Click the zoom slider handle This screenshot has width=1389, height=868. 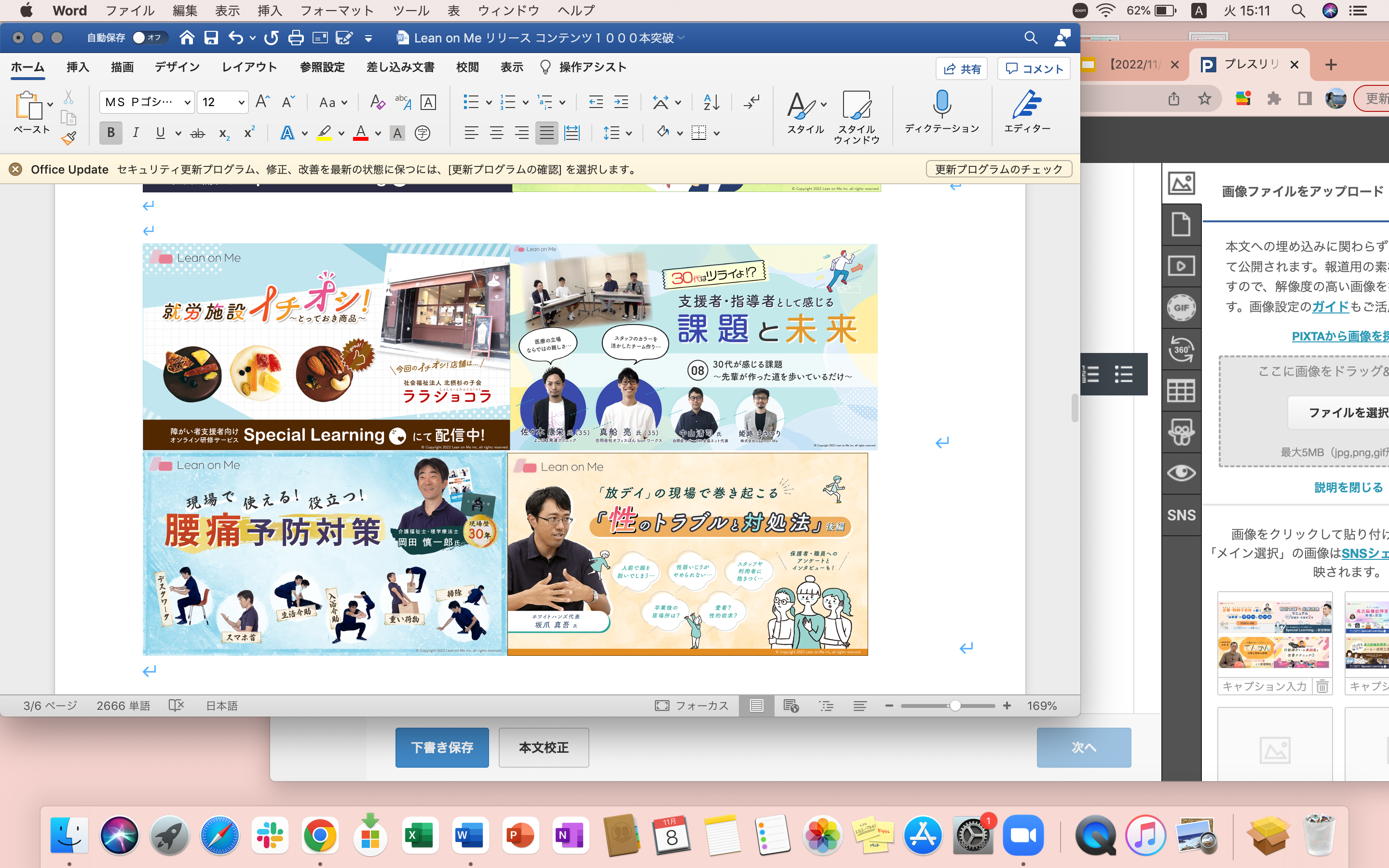click(x=954, y=705)
